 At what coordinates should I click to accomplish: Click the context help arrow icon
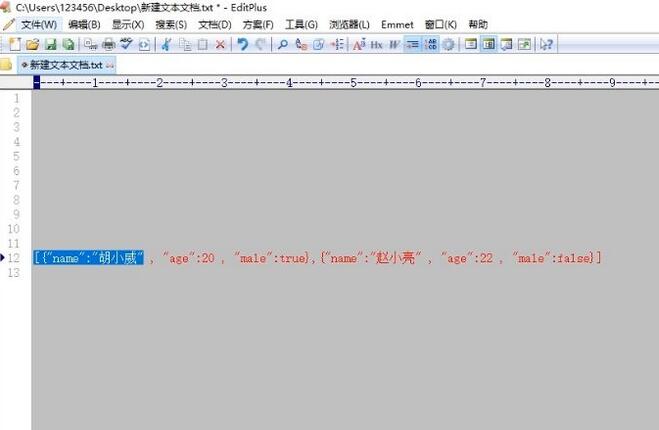tap(546, 44)
